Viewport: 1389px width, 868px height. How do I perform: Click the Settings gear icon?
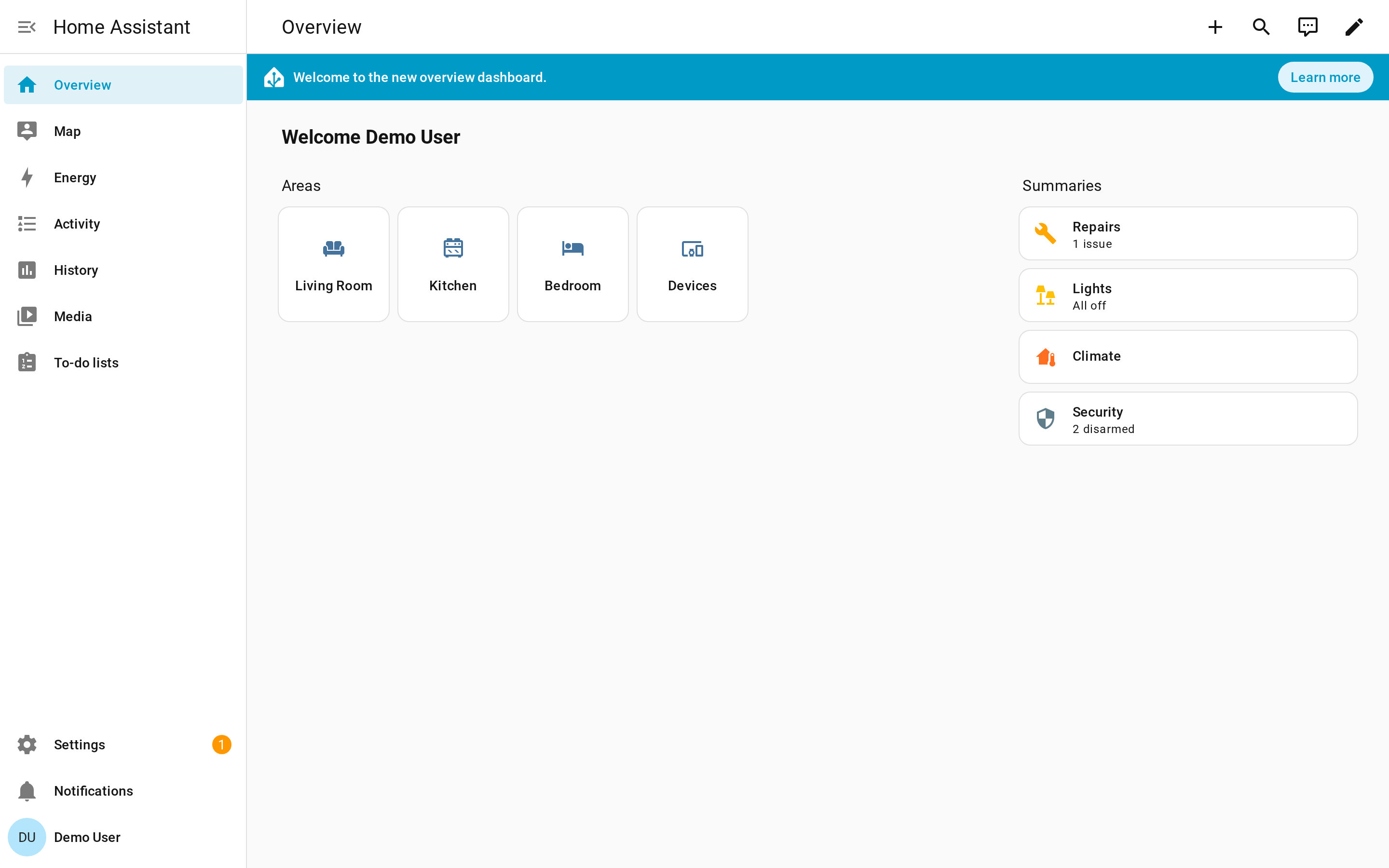(x=27, y=745)
